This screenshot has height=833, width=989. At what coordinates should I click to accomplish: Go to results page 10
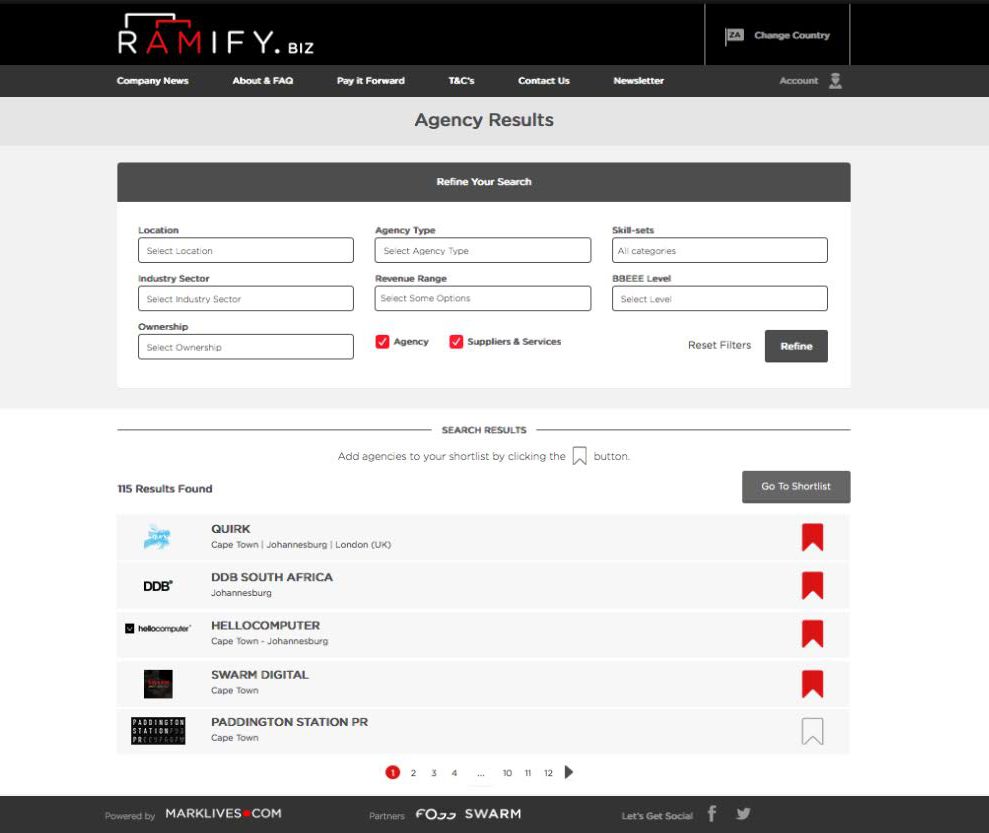(x=507, y=773)
